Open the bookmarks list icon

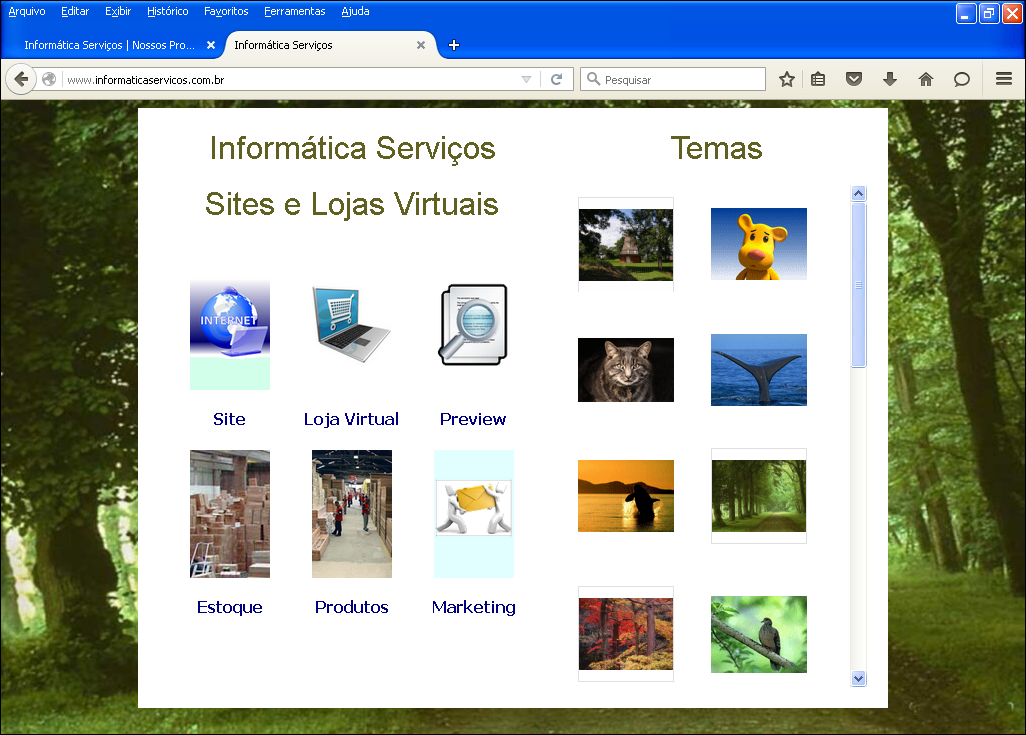click(818, 80)
